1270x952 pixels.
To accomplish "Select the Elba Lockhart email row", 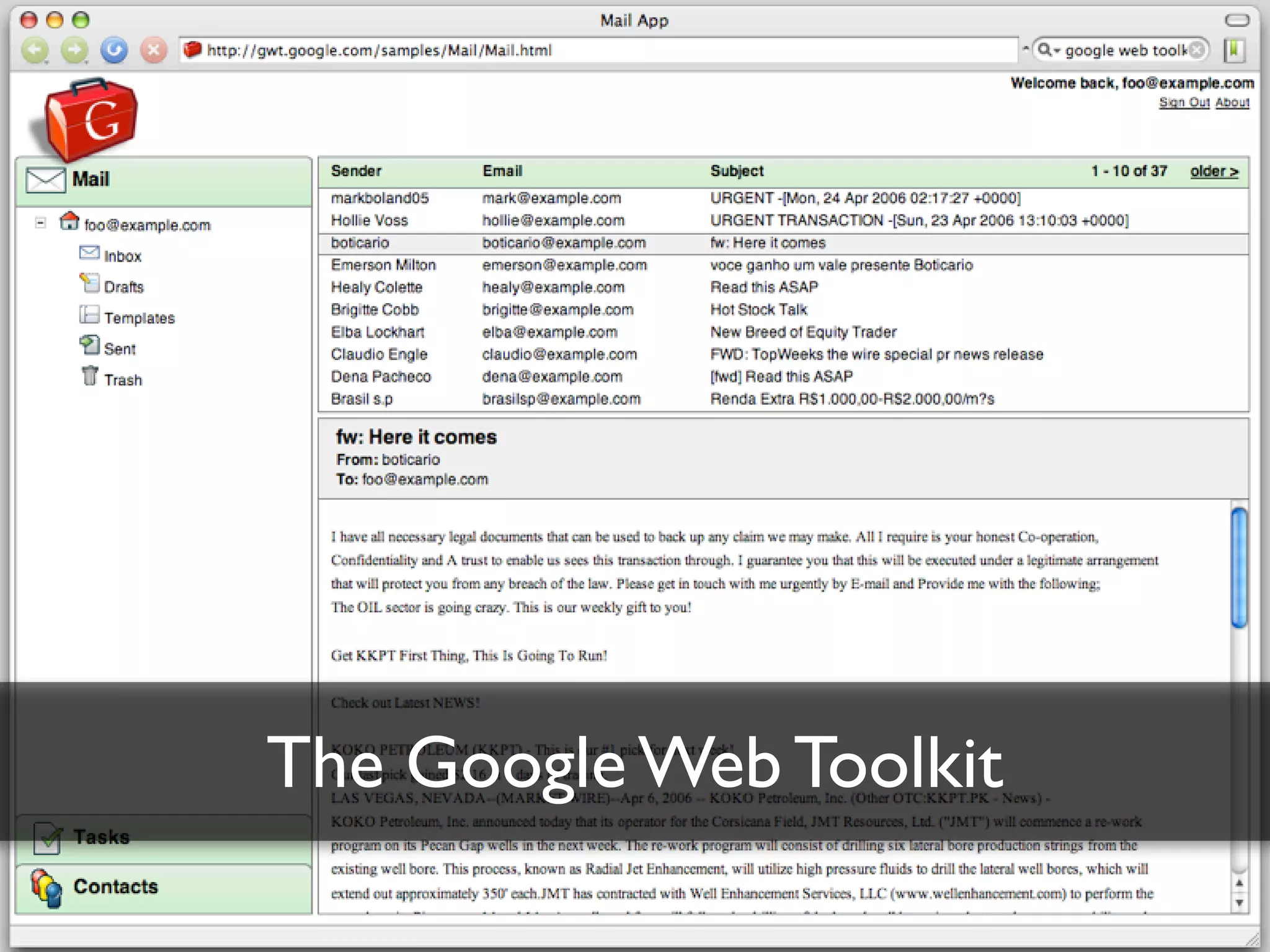I will pos(784,332).
